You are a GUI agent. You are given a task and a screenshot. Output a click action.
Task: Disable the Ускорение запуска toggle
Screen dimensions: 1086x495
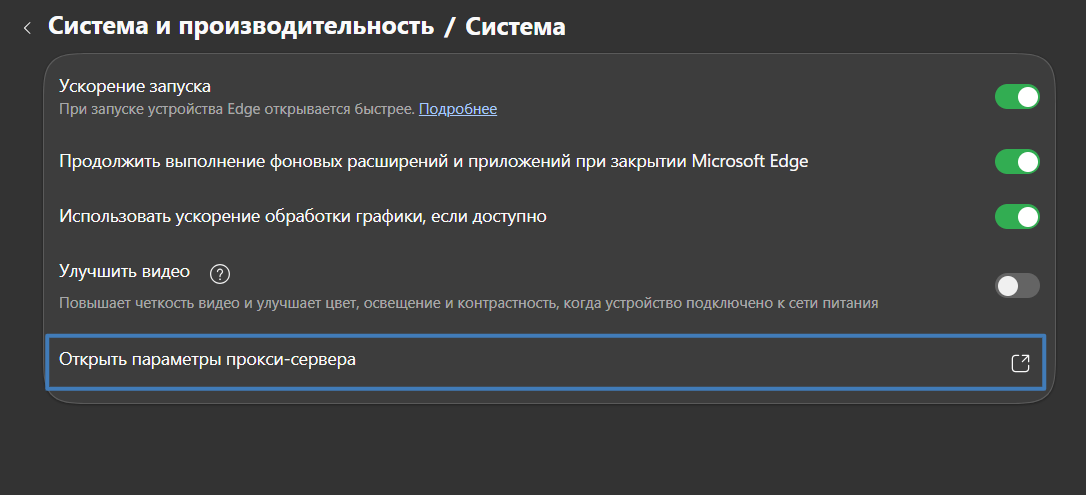(1017, 97)
